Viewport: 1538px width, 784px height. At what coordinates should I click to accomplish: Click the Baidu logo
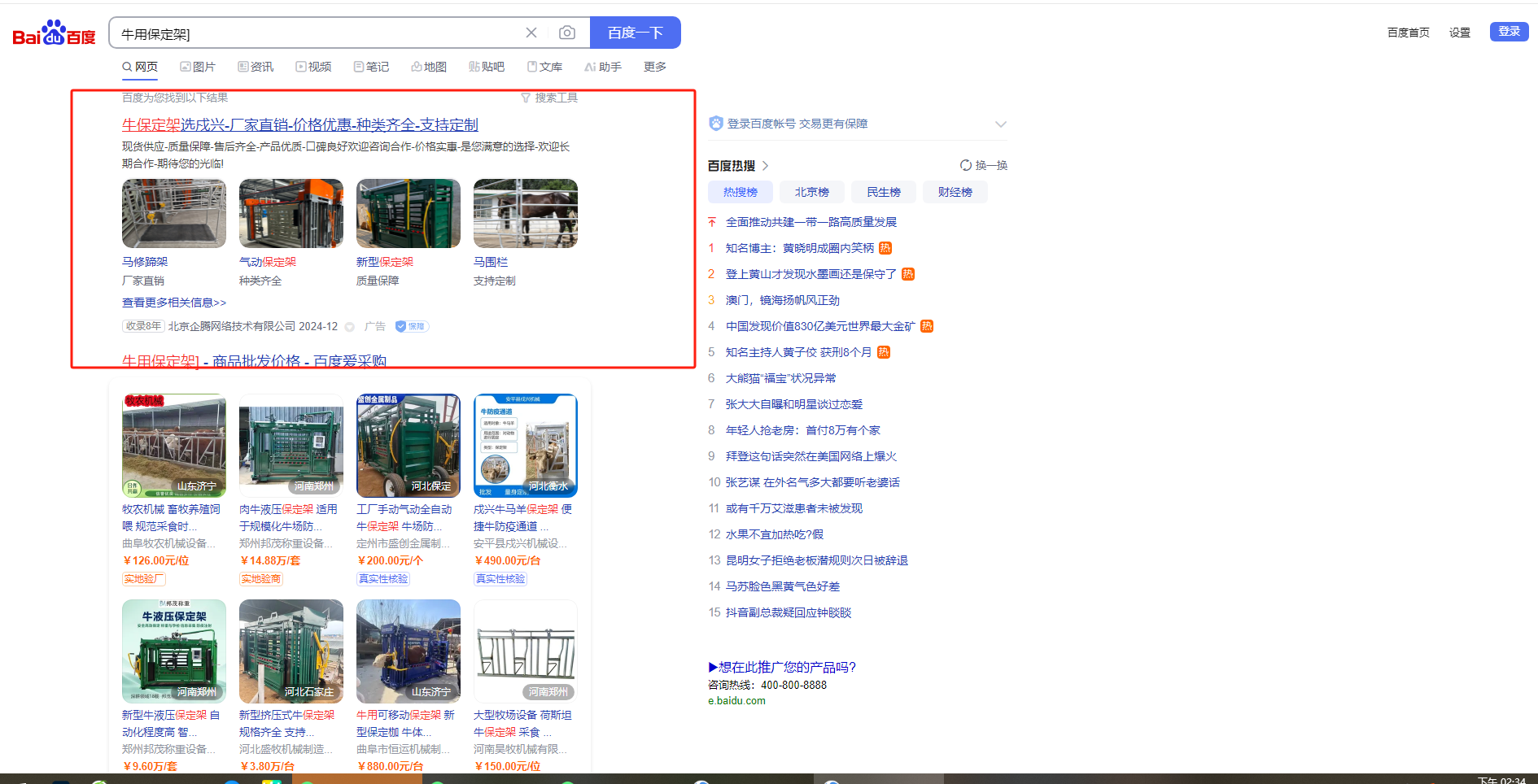click(x=54, y=34)
